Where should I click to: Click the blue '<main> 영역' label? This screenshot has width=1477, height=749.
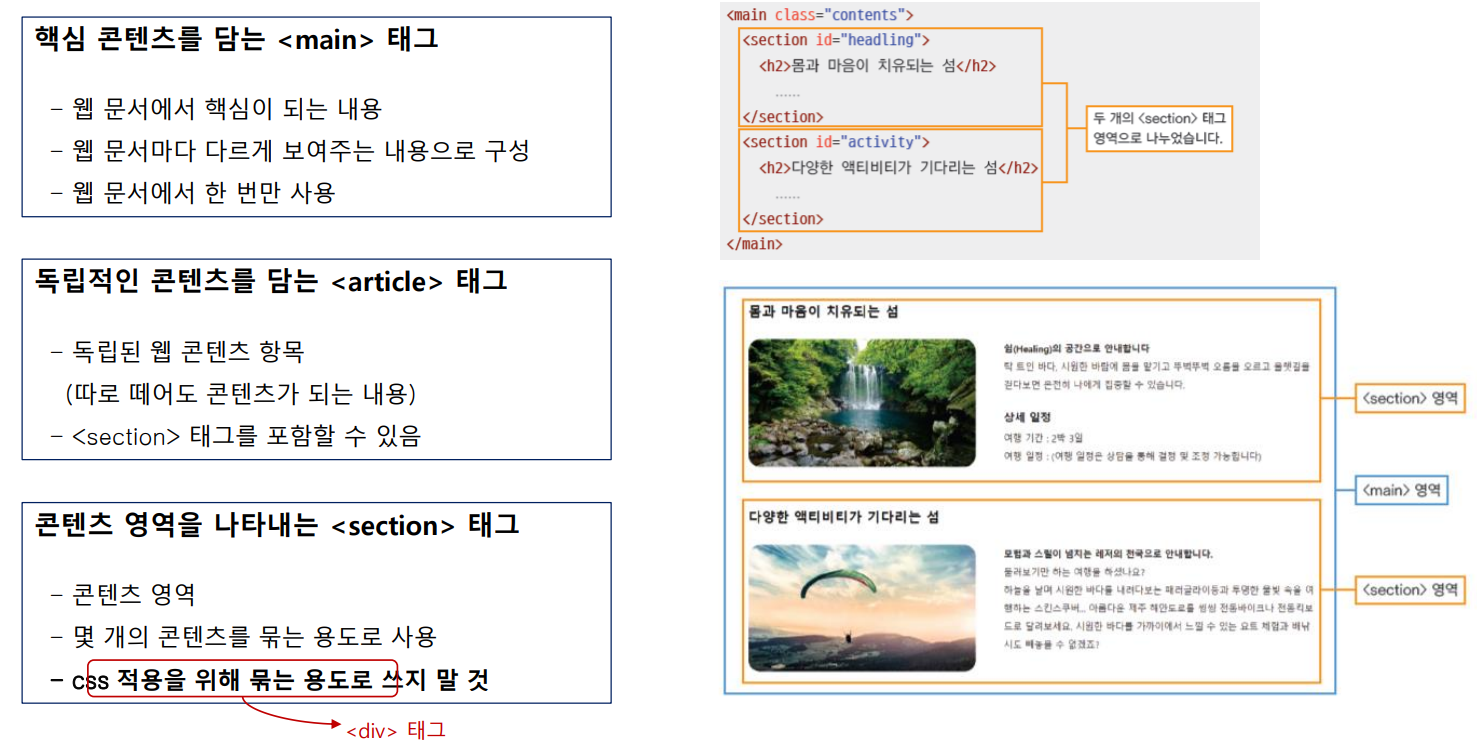tap(1402, 490)
